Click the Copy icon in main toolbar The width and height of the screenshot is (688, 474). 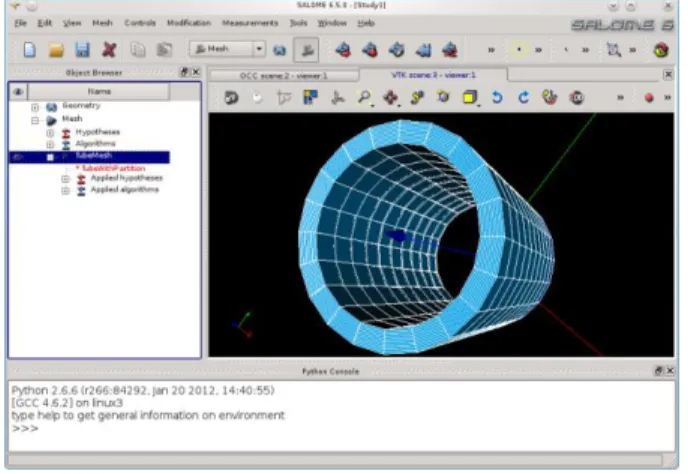138,50
